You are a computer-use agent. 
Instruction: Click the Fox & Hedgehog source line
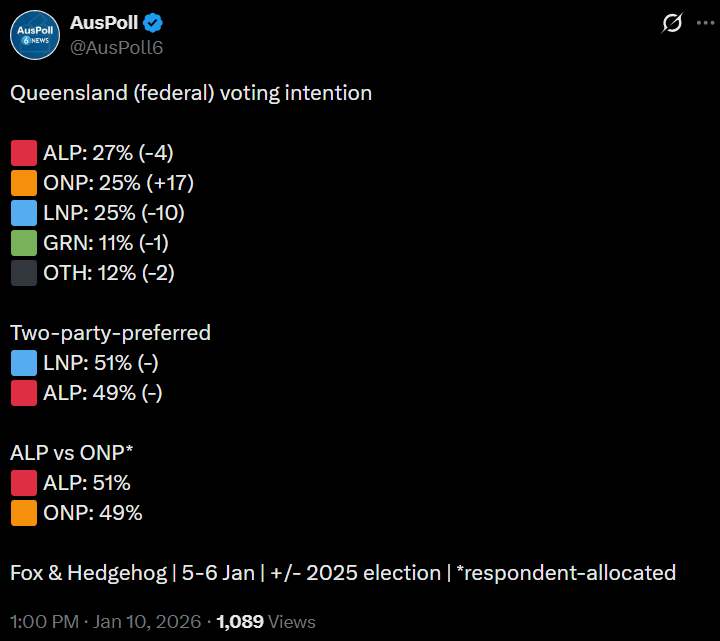[343, 573]
